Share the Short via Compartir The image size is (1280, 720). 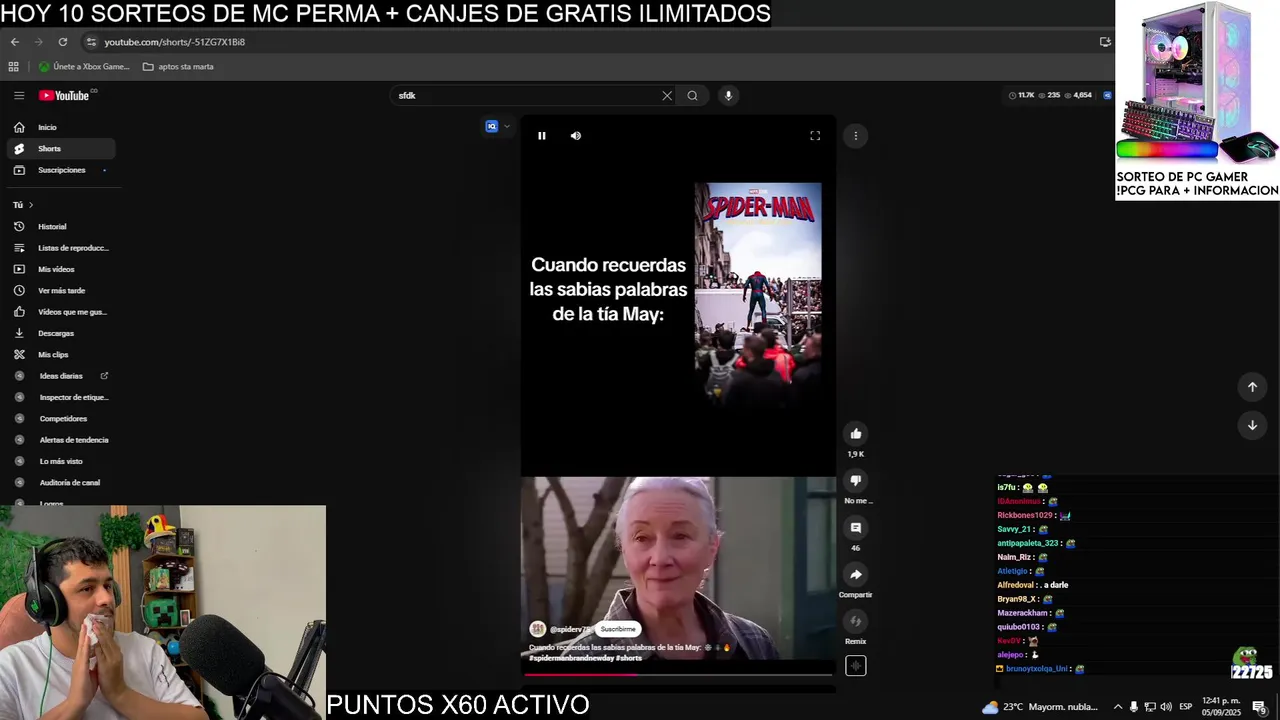click(856, 575)
